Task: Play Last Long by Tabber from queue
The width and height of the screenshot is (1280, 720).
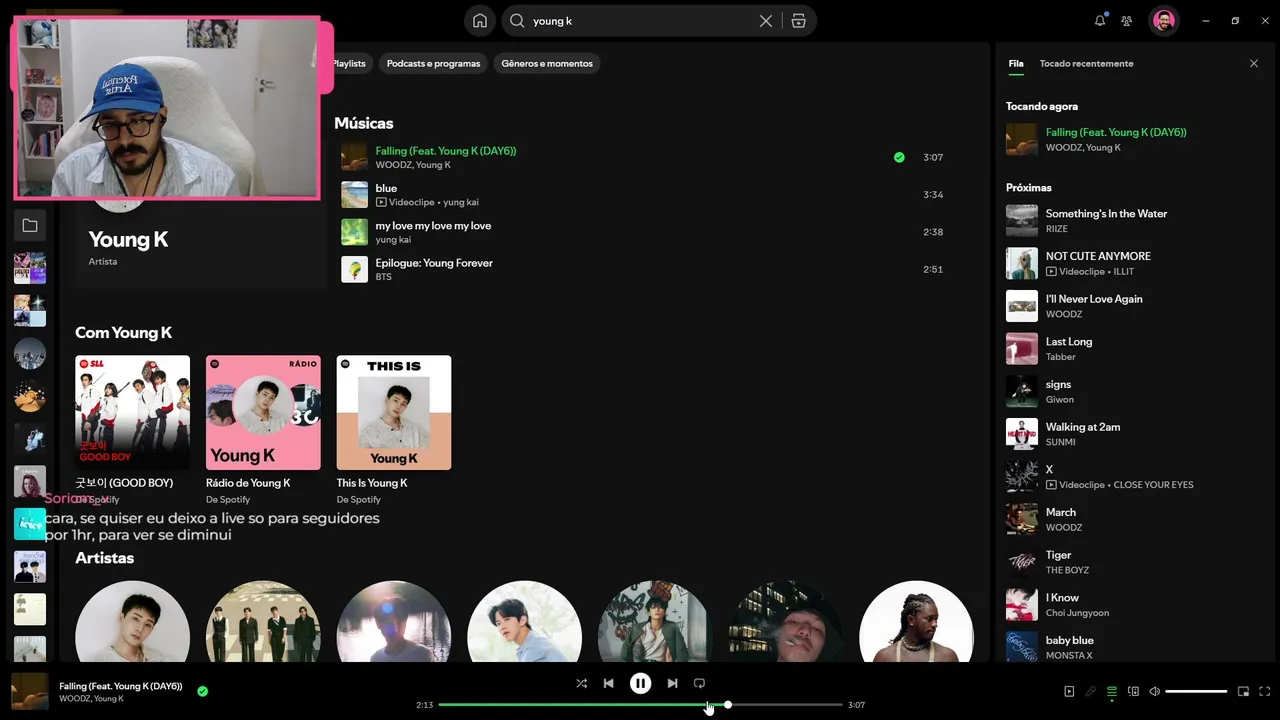Action: [x=1133, y=349]
